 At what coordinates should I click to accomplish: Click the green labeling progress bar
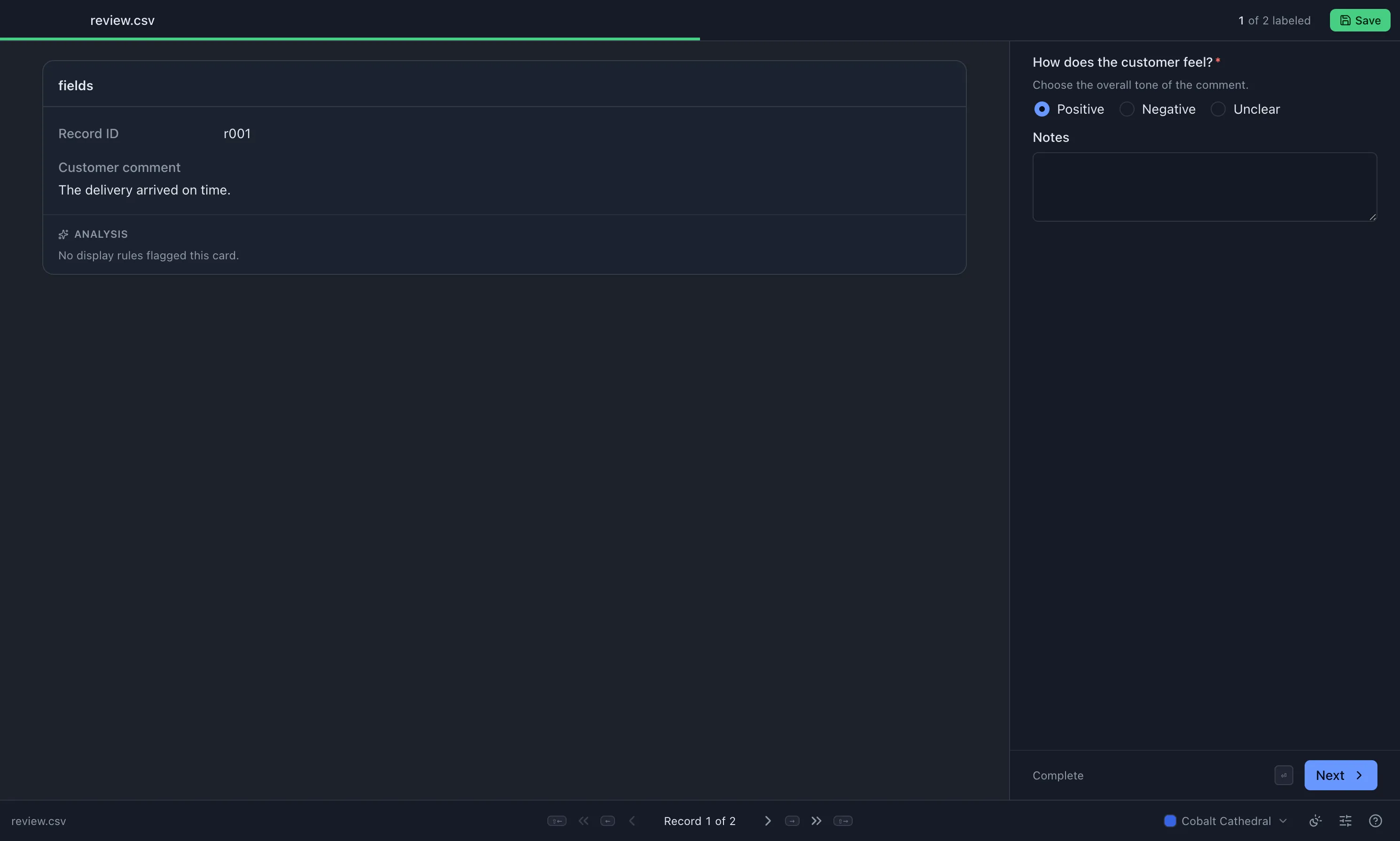350,39
